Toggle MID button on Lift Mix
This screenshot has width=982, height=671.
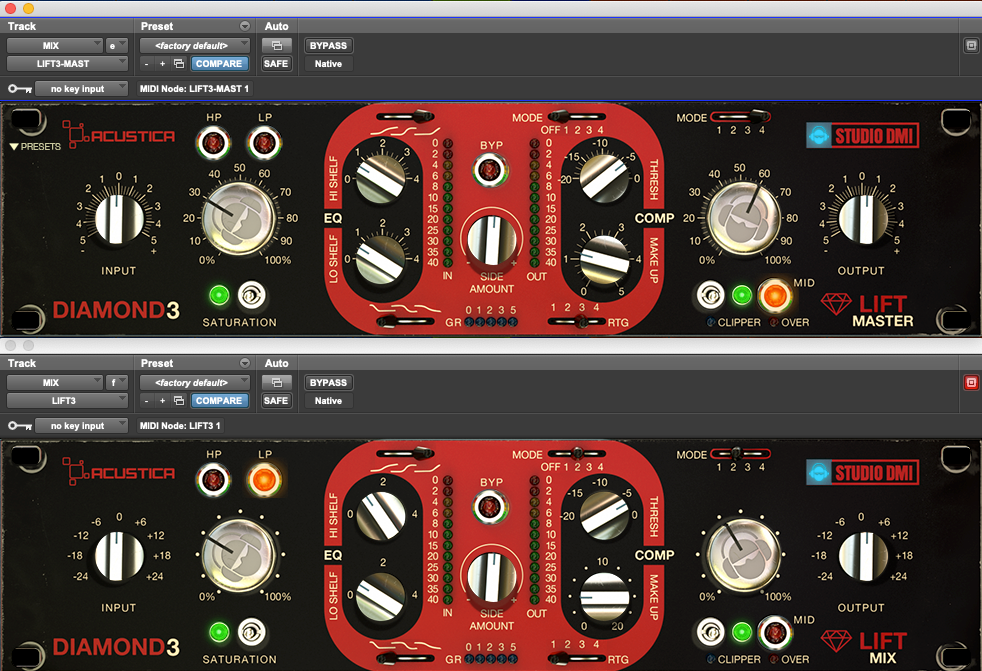pyautogui.click(x=774, y=632)
